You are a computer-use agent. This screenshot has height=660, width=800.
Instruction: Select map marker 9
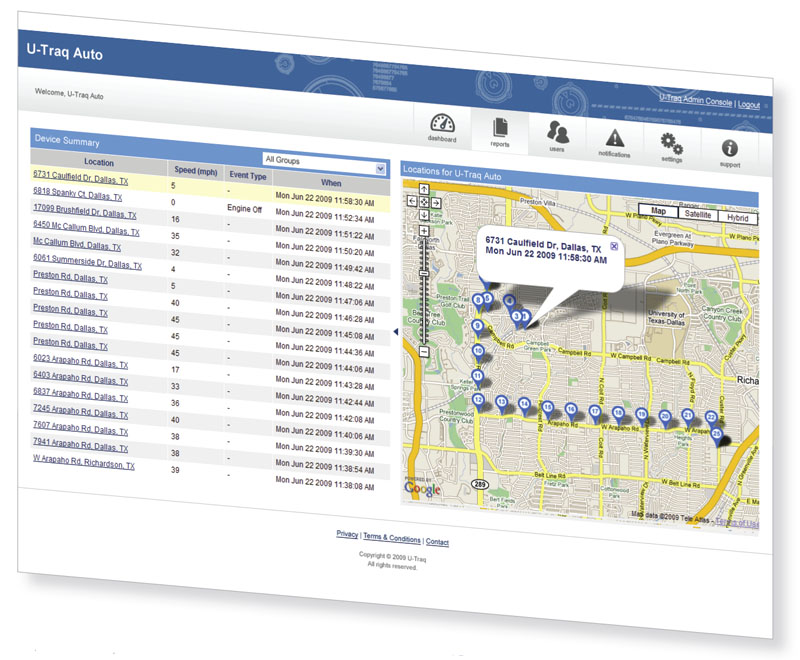click(x=477, y=327)
